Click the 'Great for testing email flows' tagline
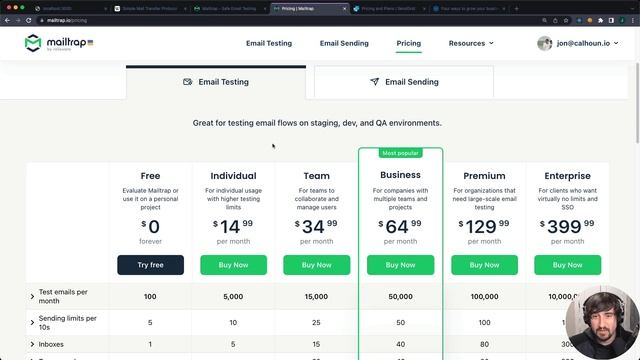This screenshot has height=360, width=640. pyautogui.click(x=317, y=123)
